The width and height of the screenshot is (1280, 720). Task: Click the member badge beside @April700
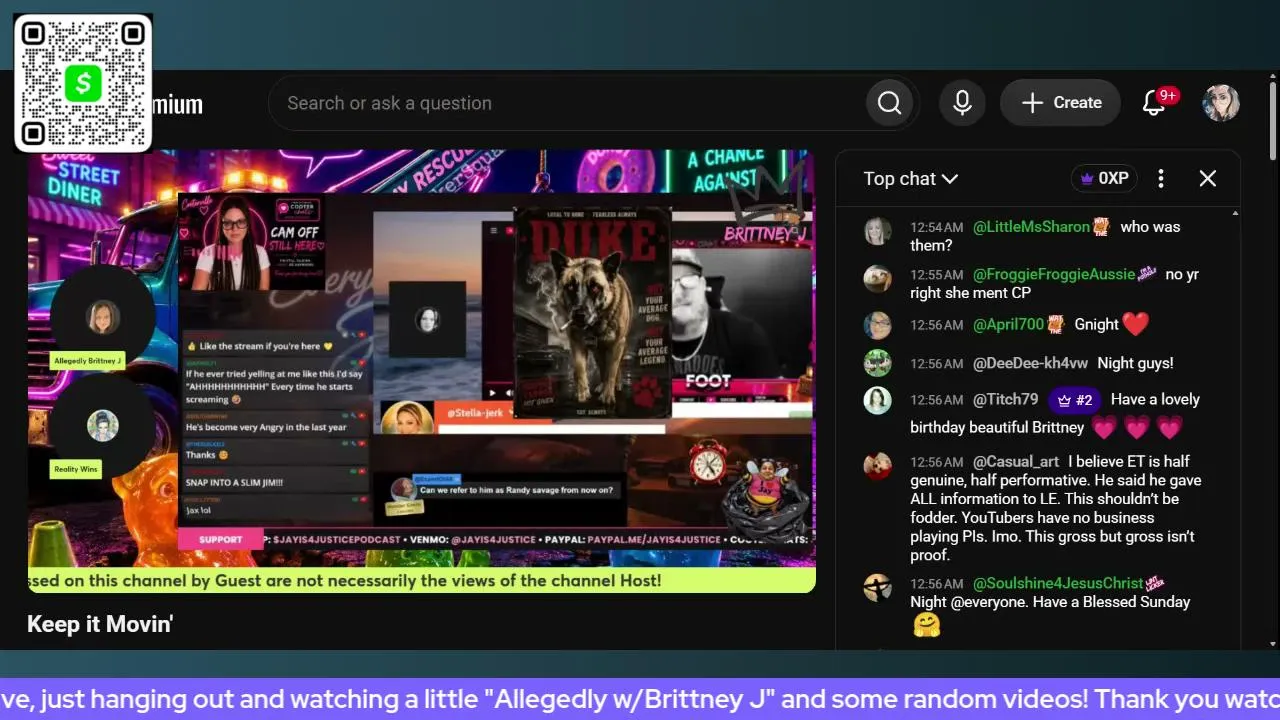(1055, 323)
